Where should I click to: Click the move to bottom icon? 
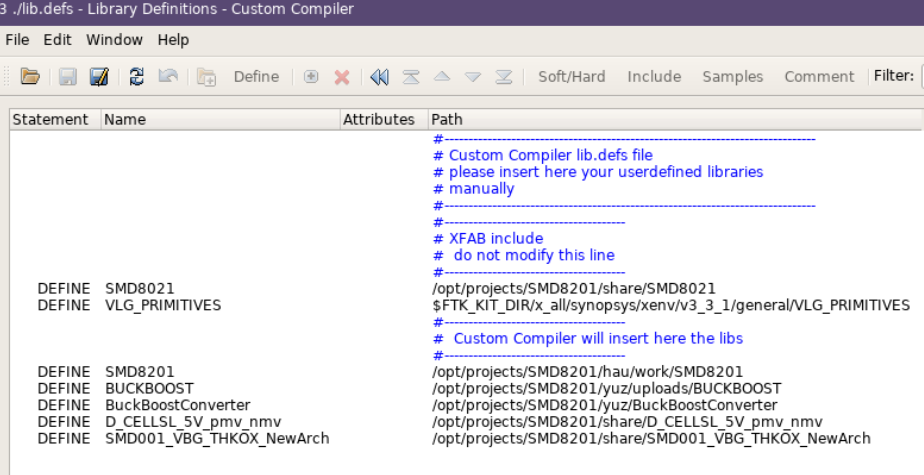point(504,77)
